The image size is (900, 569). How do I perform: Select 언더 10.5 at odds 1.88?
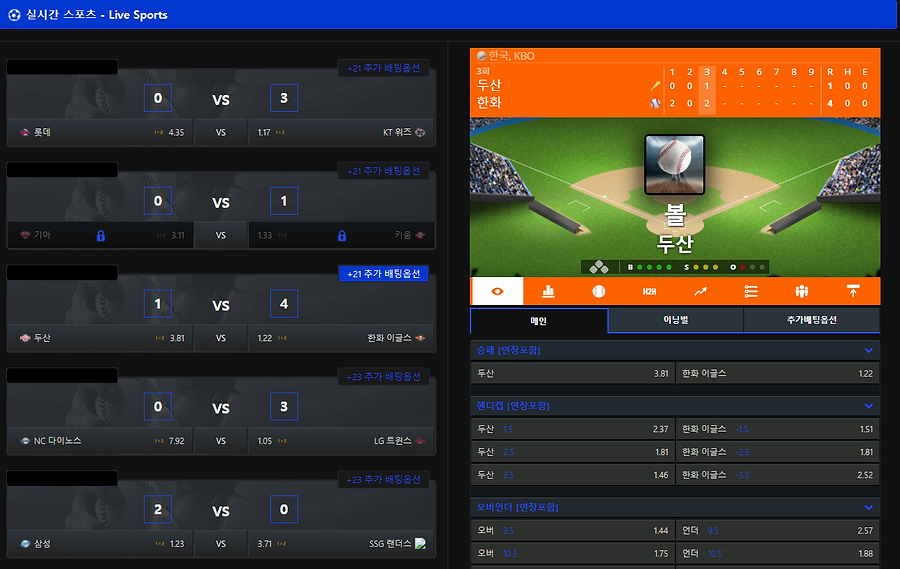click(778, 553)
